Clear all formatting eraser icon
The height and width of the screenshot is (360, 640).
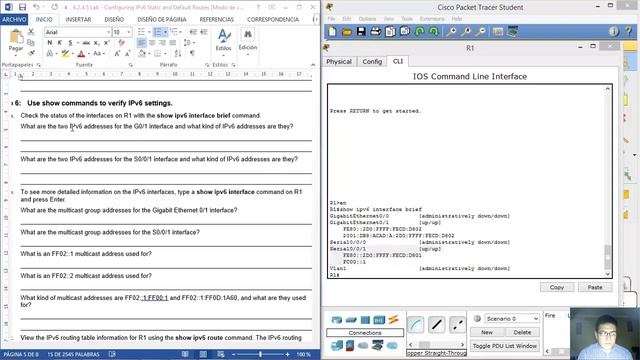[x=121, y=42]
